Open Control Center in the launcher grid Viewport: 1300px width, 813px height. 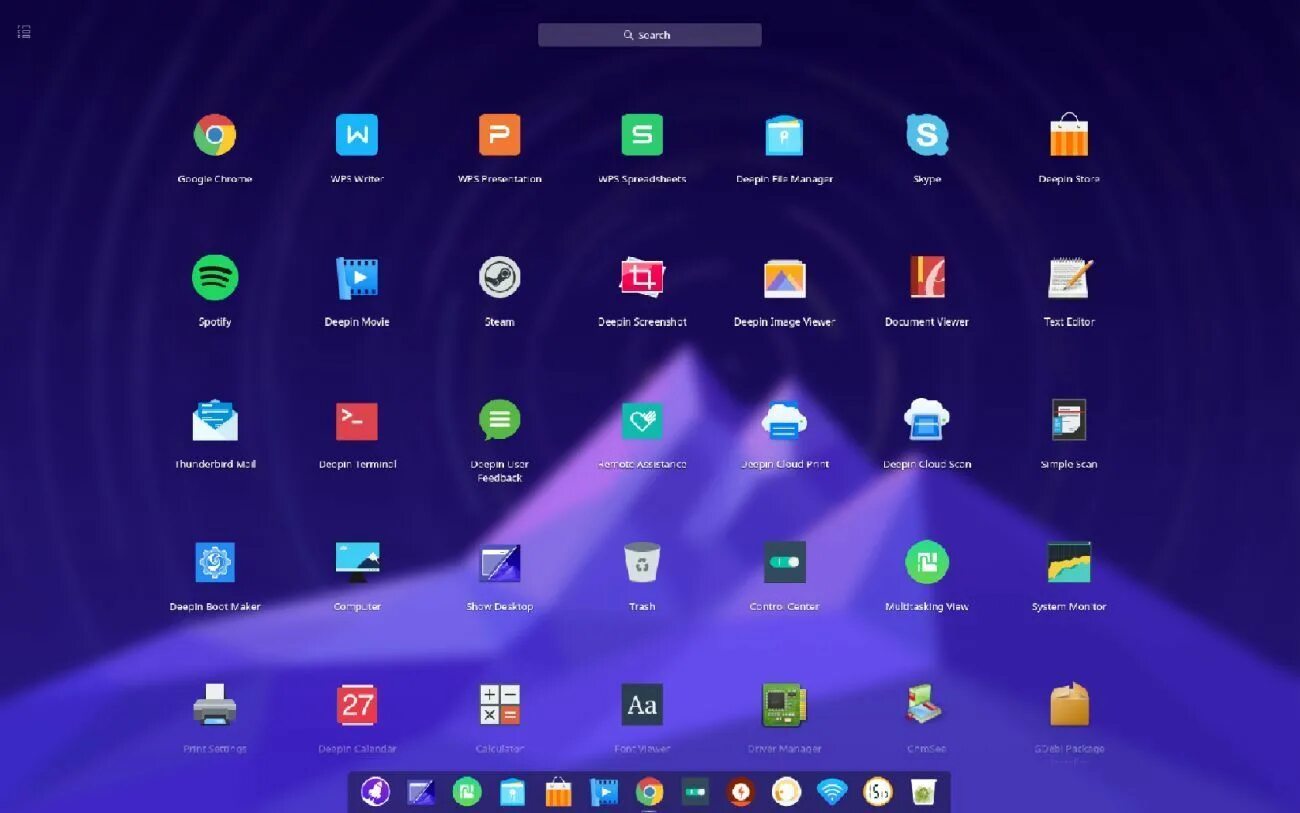(784, 562)
